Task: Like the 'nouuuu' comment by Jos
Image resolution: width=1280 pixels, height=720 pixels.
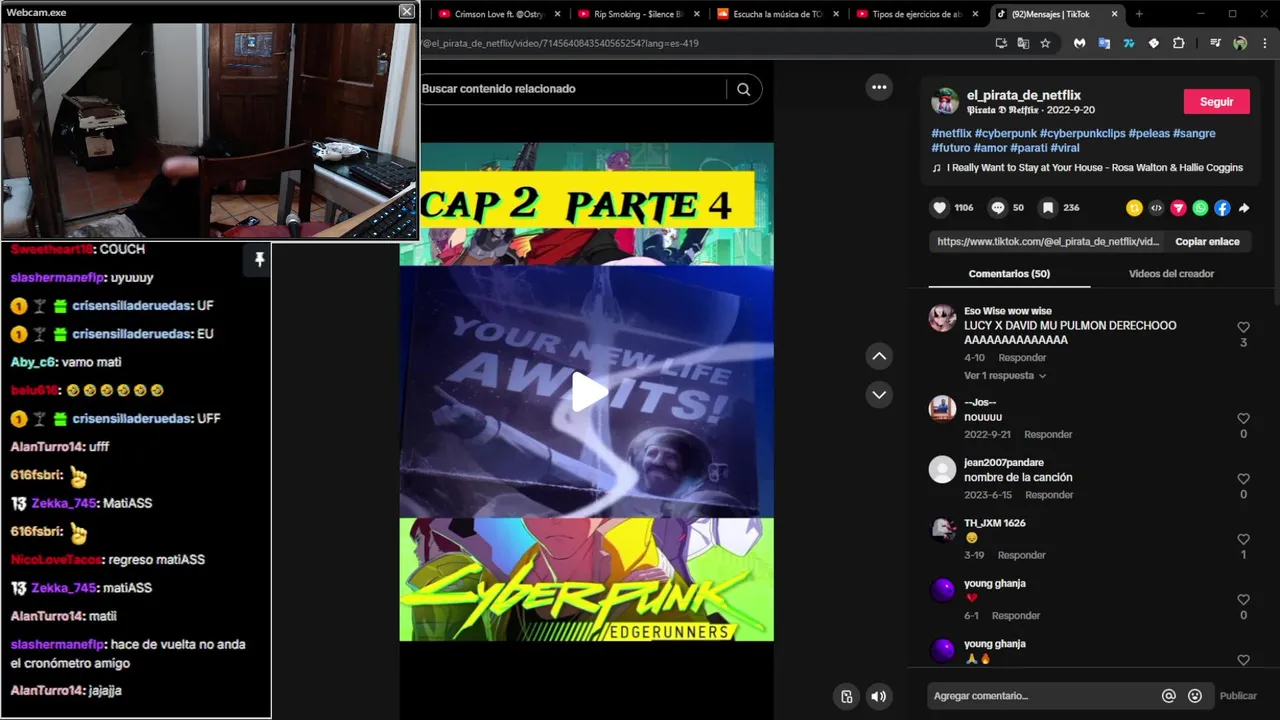Action: pos(1243,418)
